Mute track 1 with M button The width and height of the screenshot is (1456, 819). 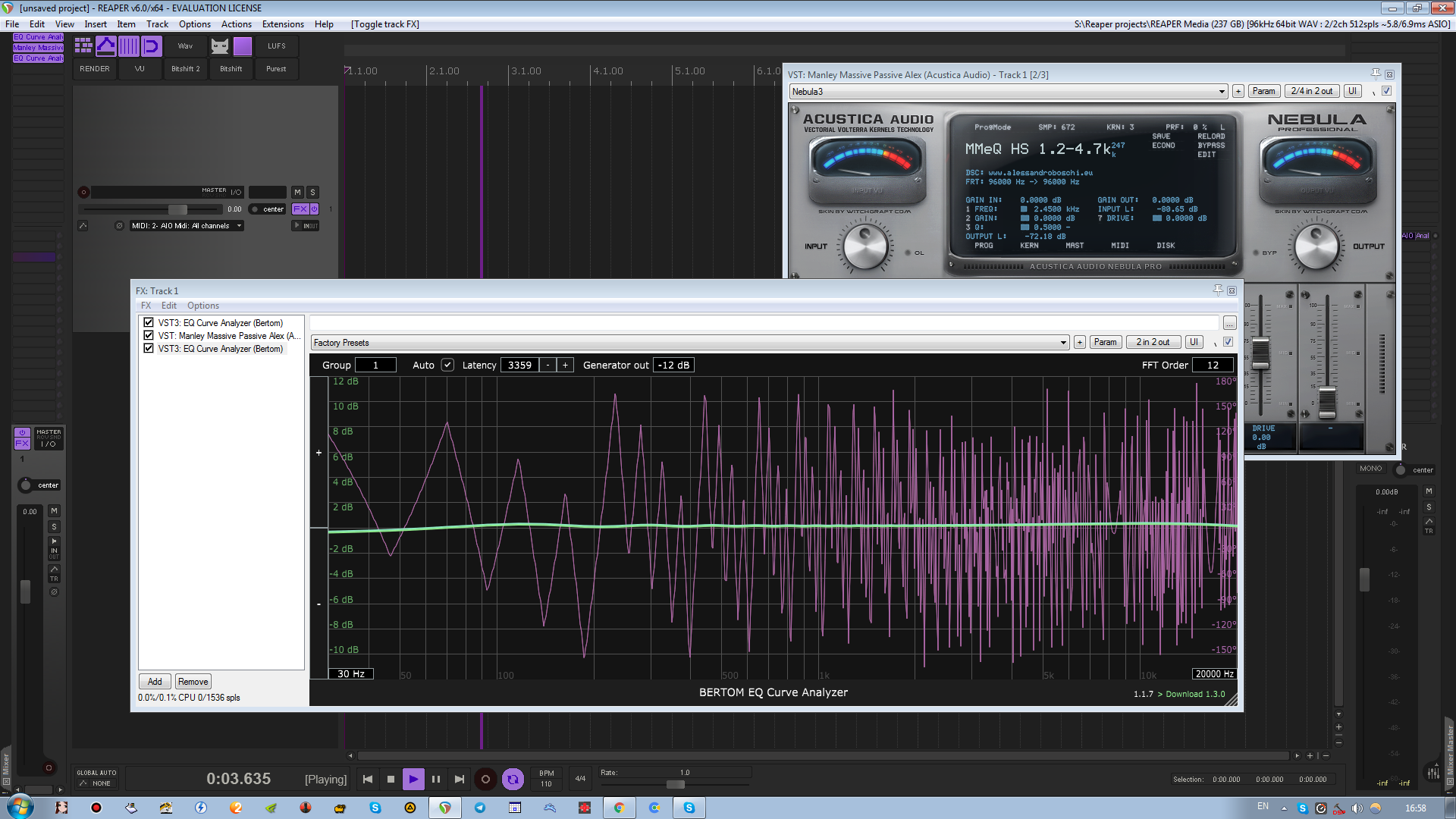(x=298, y=193)
